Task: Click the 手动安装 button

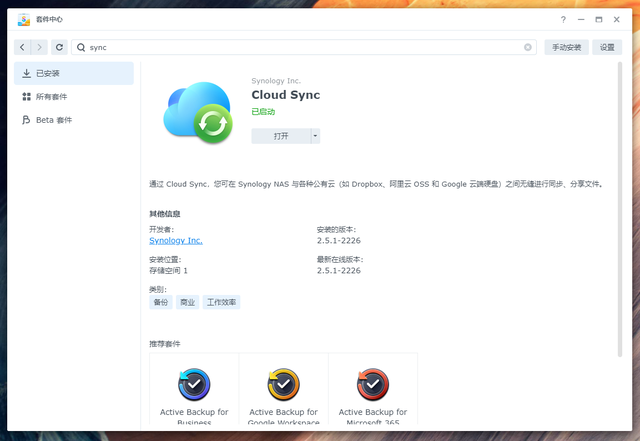Action: (567, 47)
